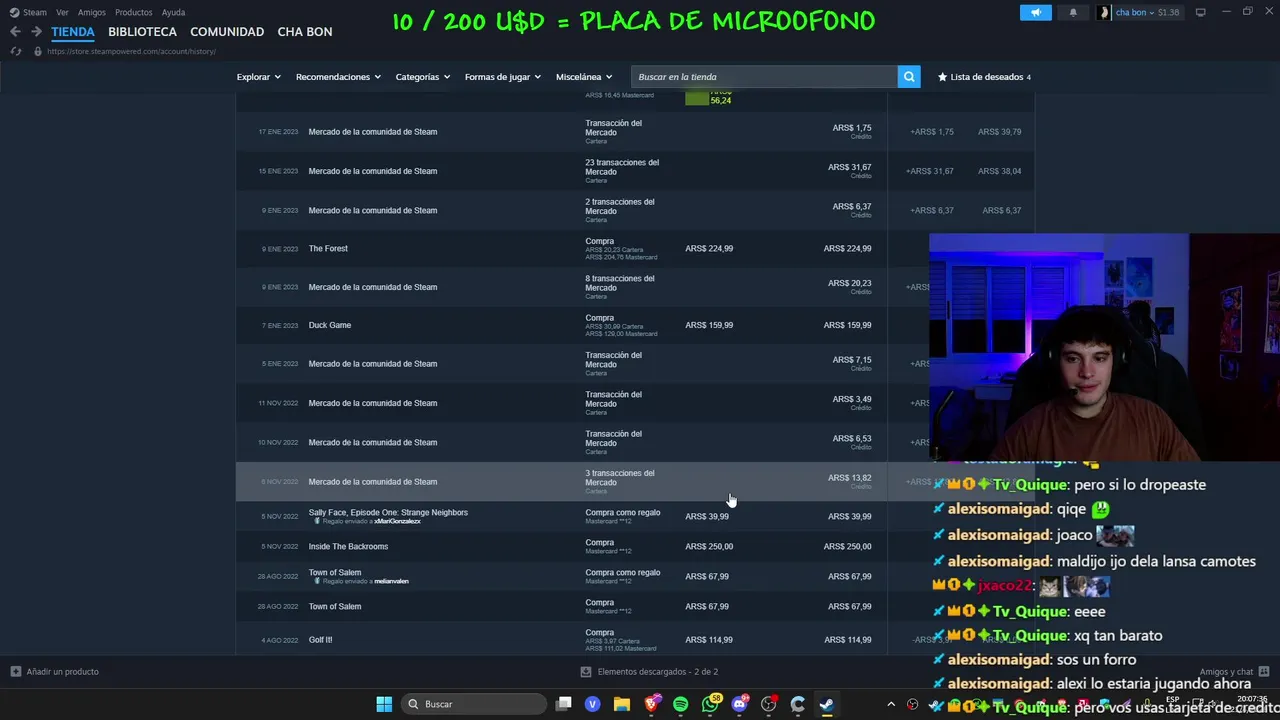The width and height of the screenshot is (1280, 720).
Task: Click the downloads icon in bottom bar
Action: click(586, 672)
